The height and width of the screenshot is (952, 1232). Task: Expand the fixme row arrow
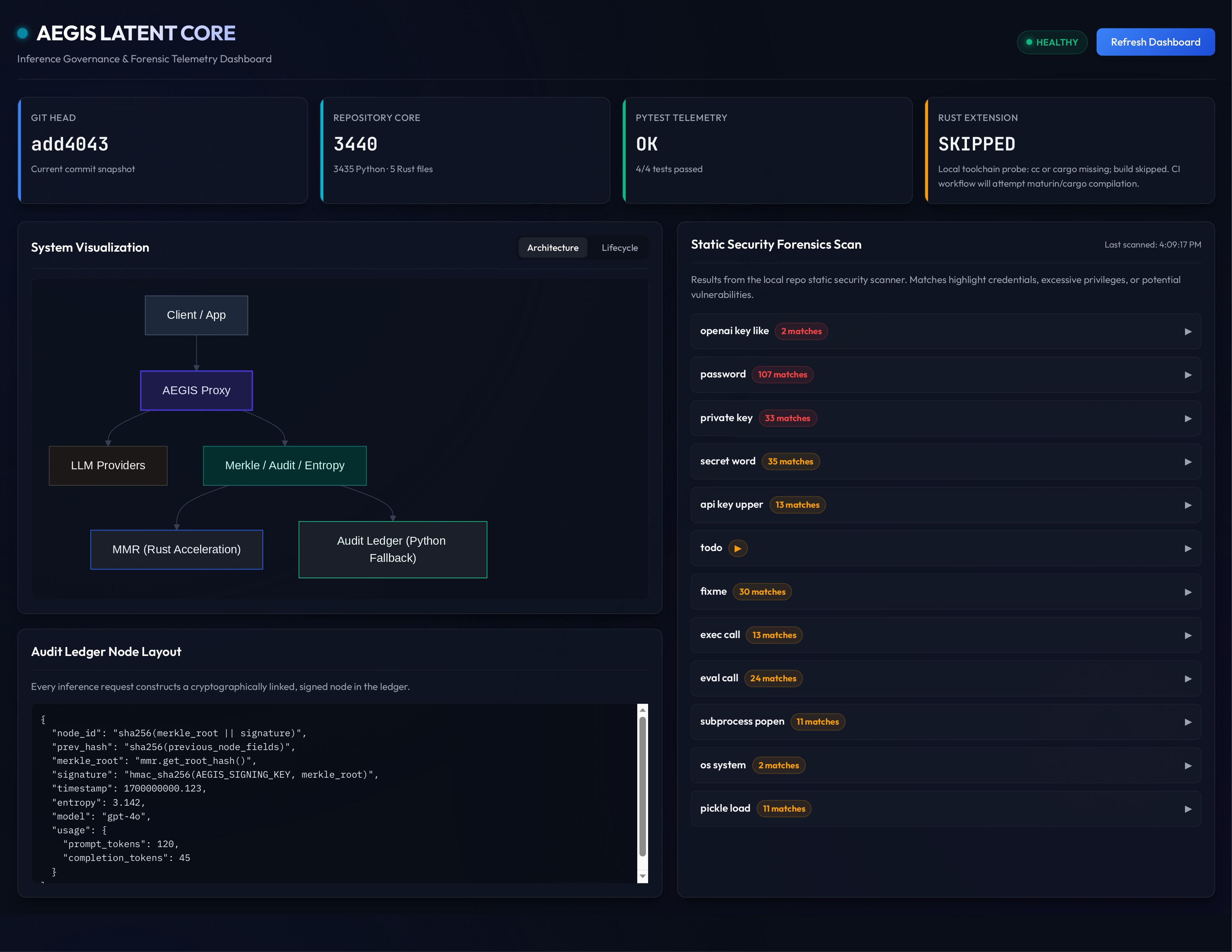pos(1188,592)
